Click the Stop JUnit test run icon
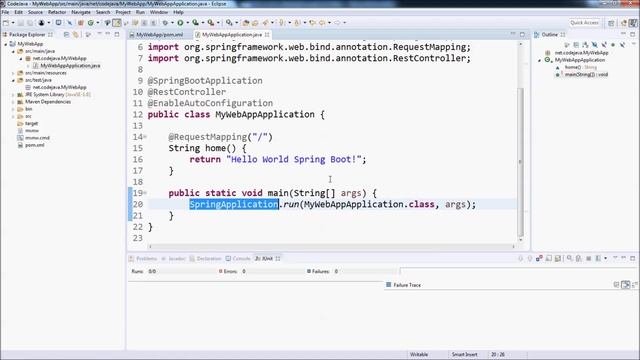Viewport: 640px width, 360px height. pyautogui.click(x=589, y=258)
